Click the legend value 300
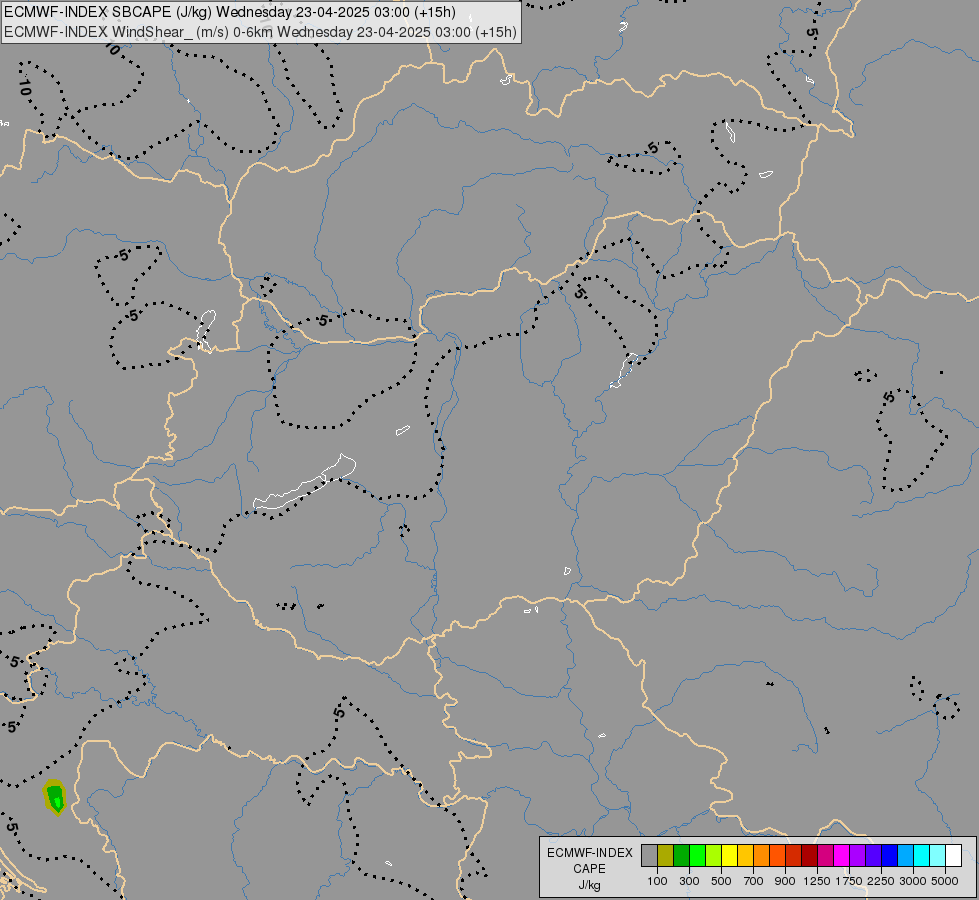This screenshot has height=900, width=979. [x=689, y=881]
